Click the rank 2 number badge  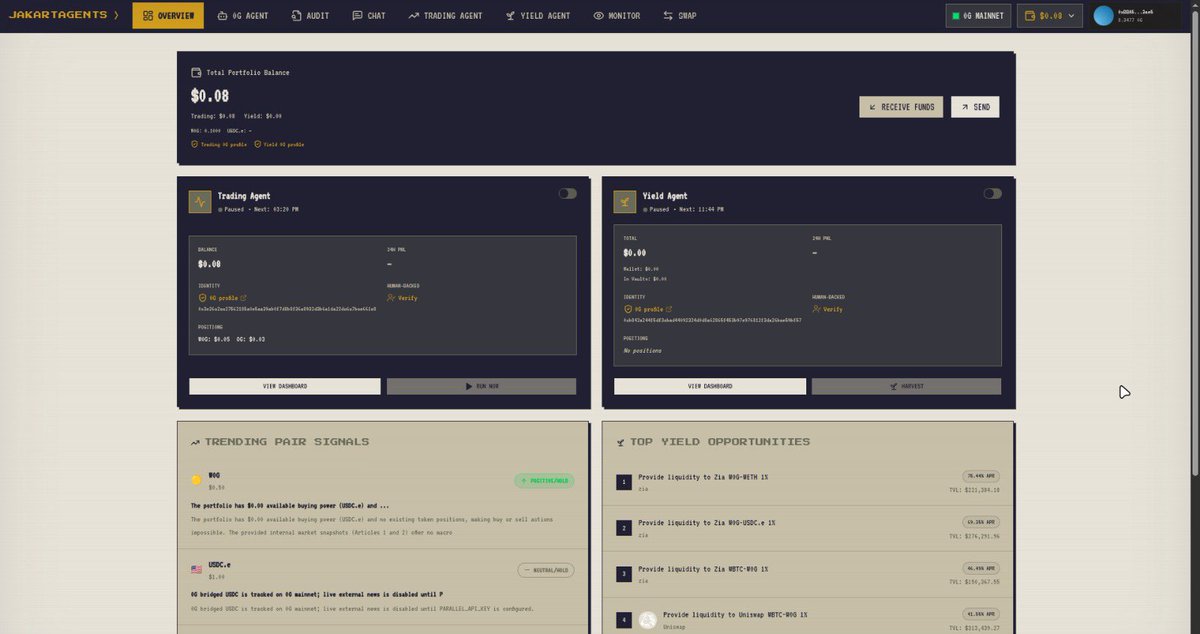(x=624, y=528)
